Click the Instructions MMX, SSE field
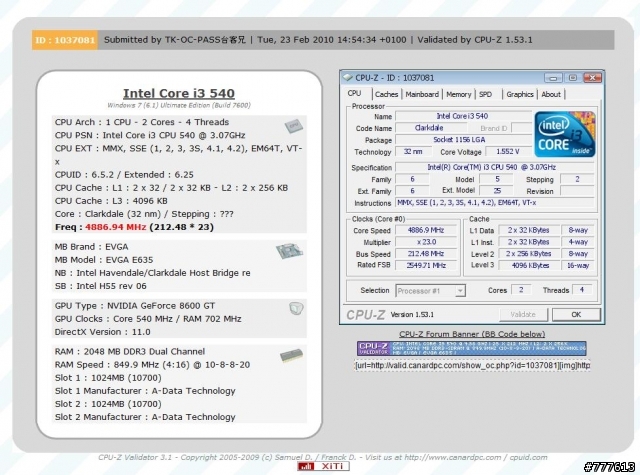Viewport: 640px width, 475px height. point(495,203)
